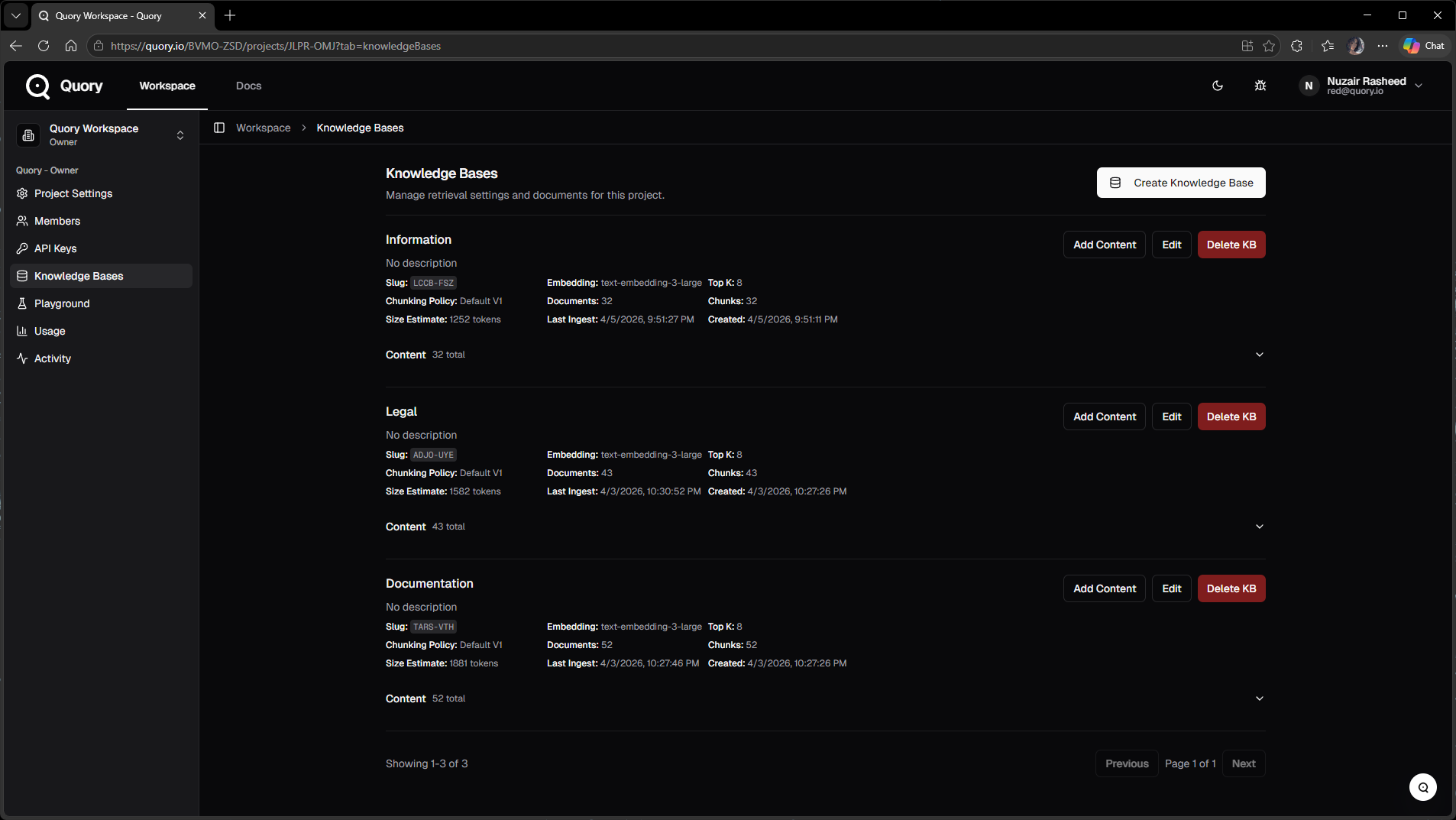1456x820 pixels.
Task: Delete the Legal KB
Action: (1231, 416)
